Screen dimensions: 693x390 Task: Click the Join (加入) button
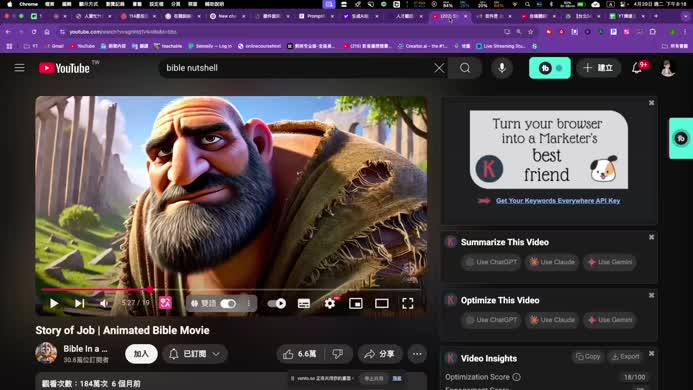click(141, 354)
